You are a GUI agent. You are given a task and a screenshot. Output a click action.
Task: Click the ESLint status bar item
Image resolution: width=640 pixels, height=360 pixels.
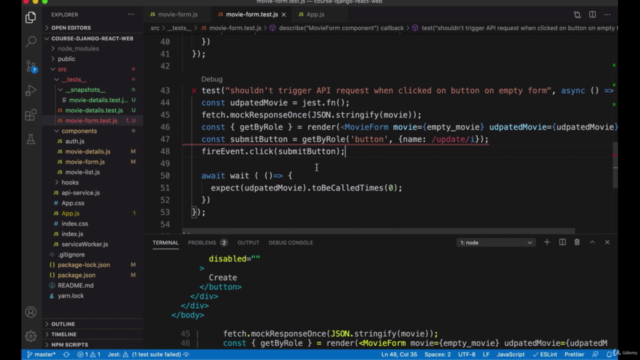[x=545, y=355]
